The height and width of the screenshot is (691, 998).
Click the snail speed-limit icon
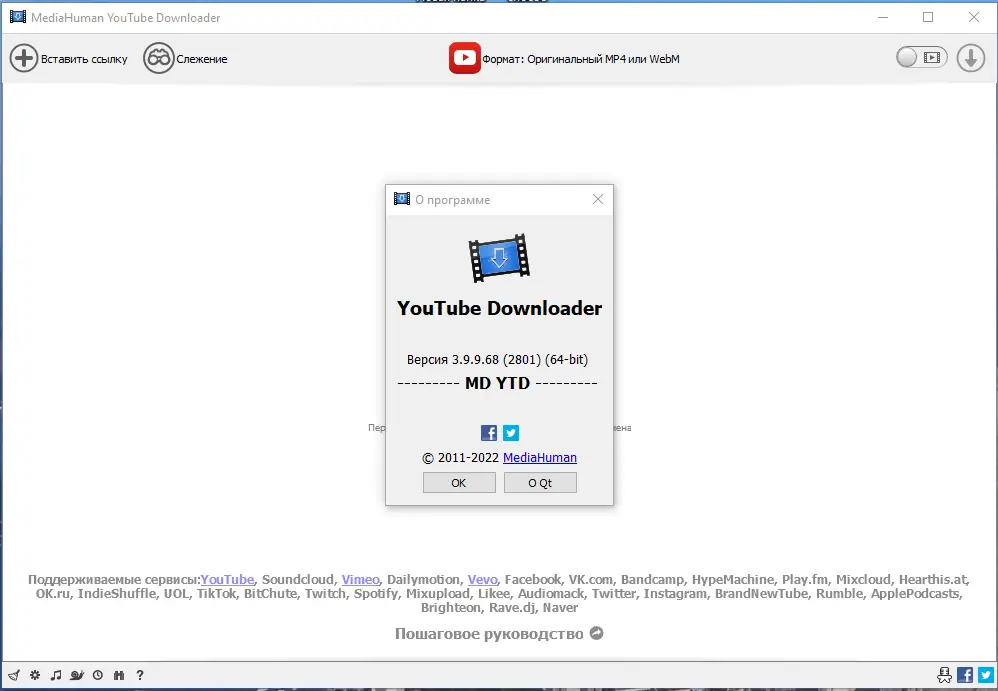coord(77,675)
